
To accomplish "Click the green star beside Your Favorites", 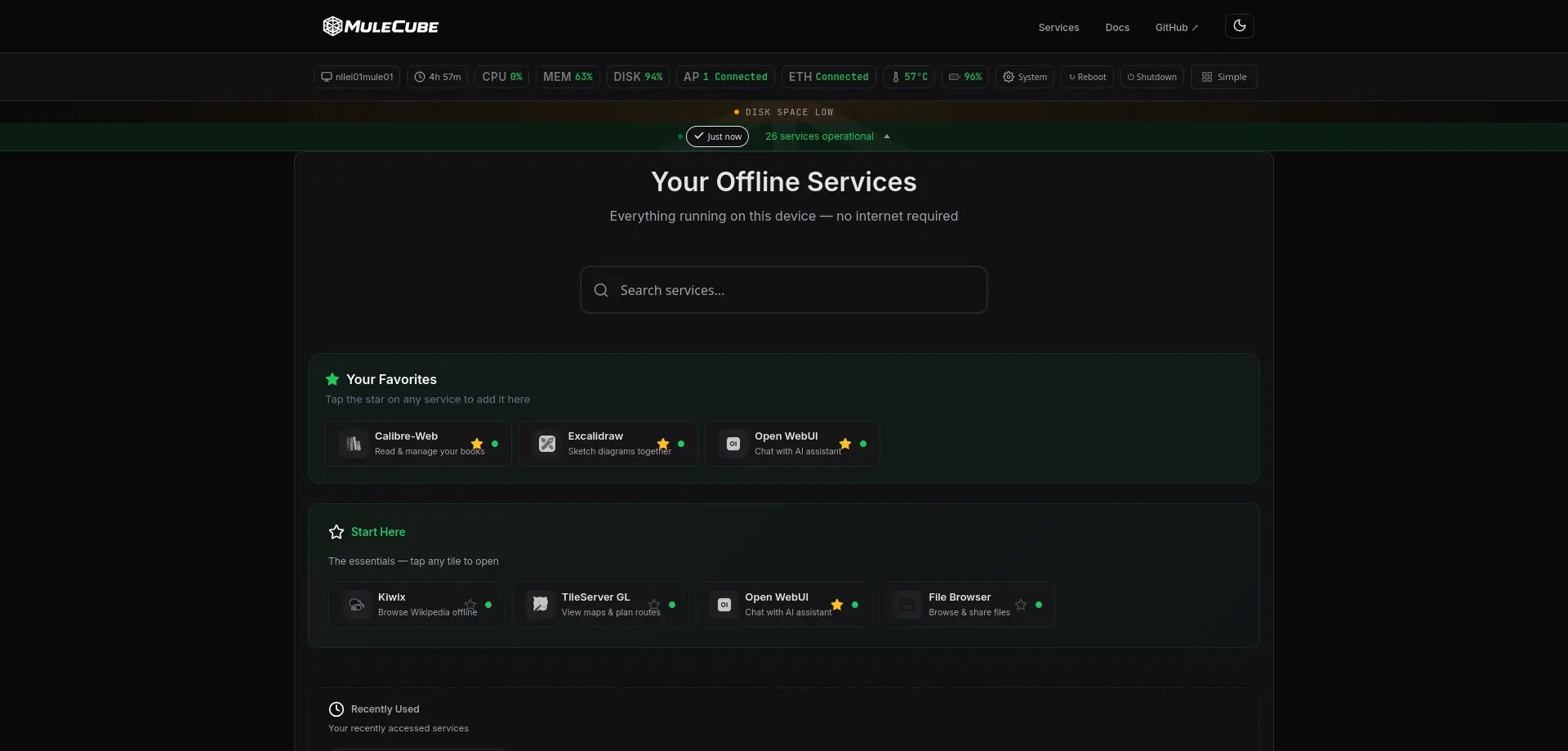I will pos(332,379).
